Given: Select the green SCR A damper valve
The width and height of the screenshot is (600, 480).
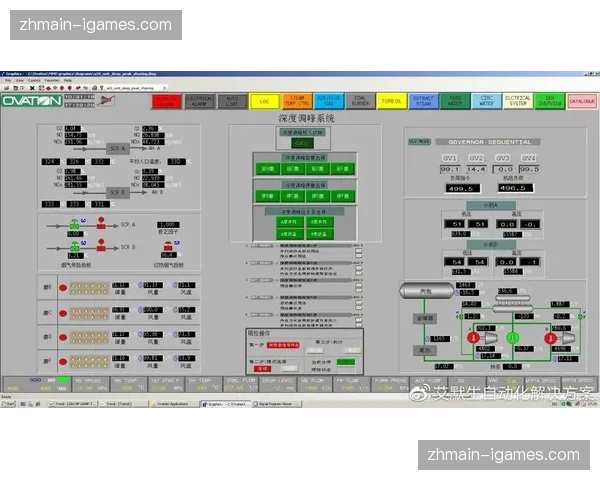Looking at the screenshot, I should click(72, 225).
